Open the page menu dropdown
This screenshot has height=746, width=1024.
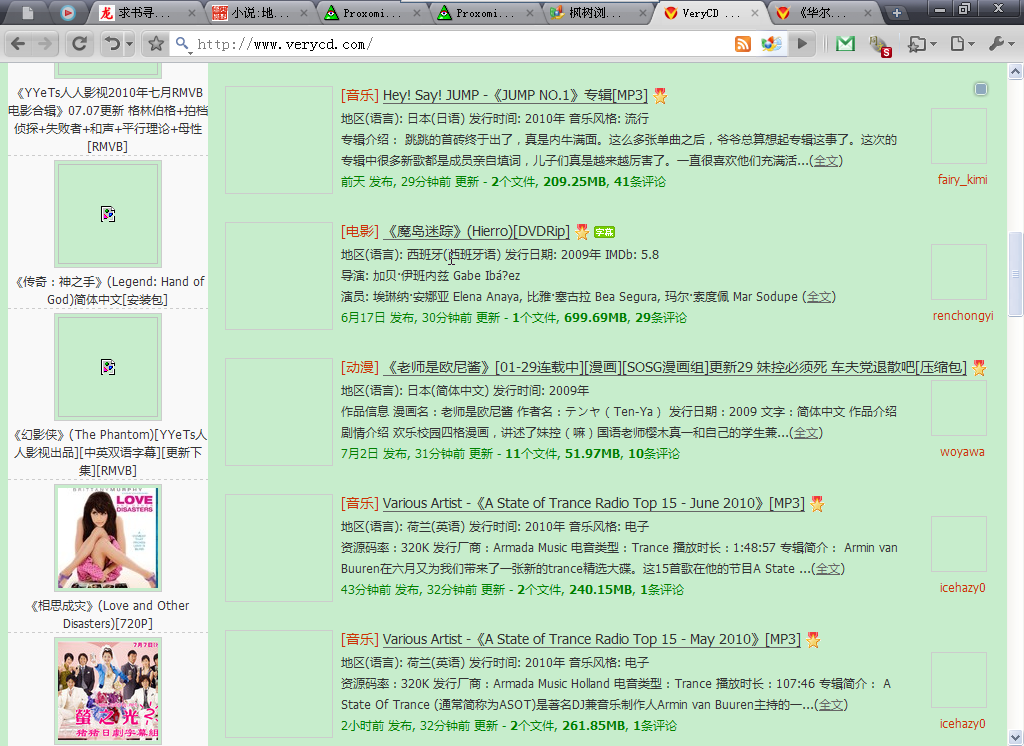962,44
